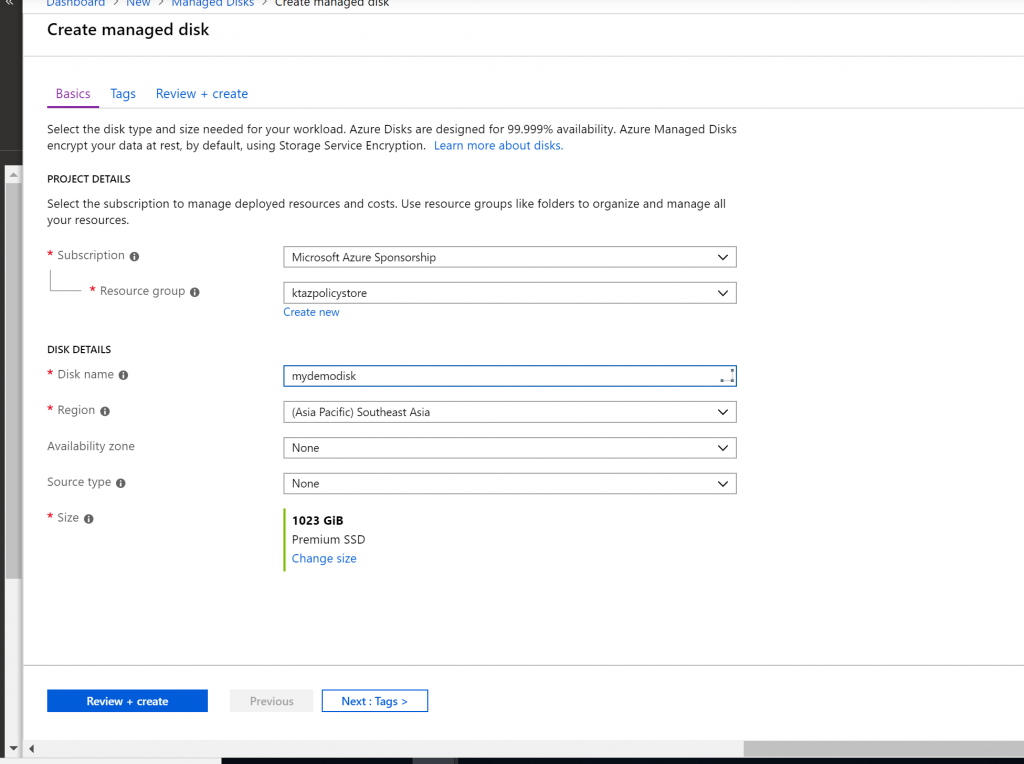Click info icon beside Resource group
The width and height of the screenshot is (1024, 764).
[x=194, y=292]
